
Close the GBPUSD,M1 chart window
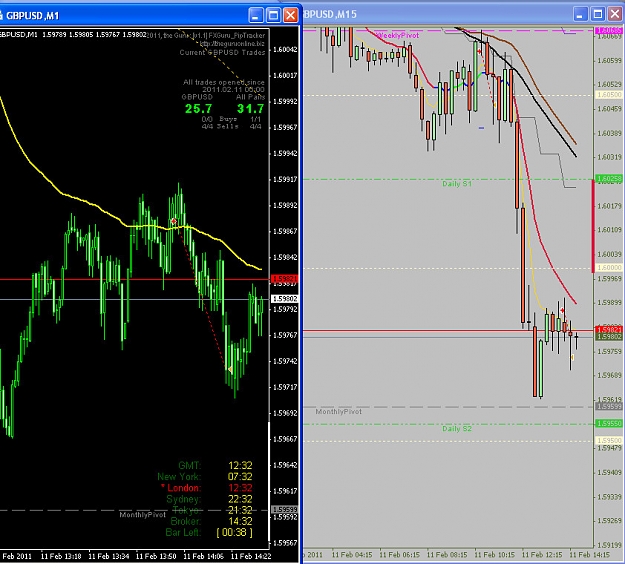coord(291,16)
